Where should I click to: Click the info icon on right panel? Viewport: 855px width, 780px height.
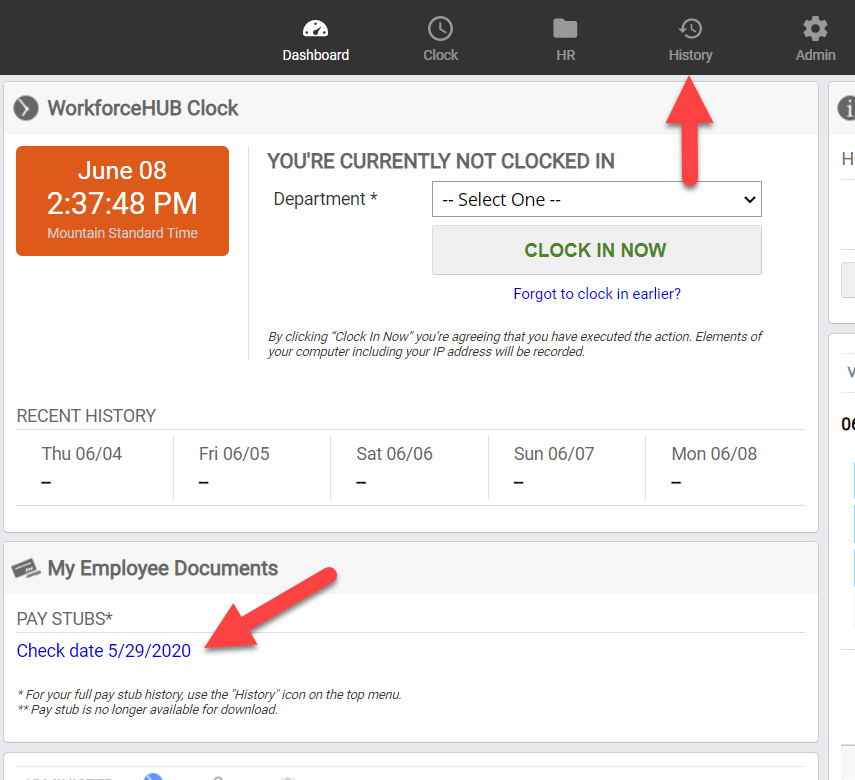tap(847, 108)
